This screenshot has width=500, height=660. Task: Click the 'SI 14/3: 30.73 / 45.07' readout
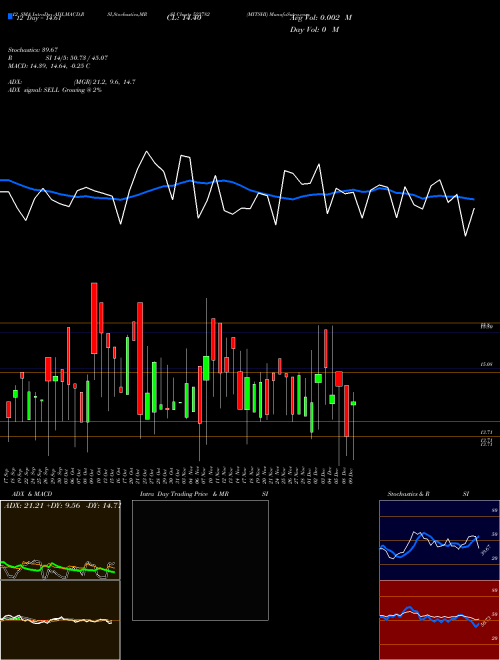point(77,58)
